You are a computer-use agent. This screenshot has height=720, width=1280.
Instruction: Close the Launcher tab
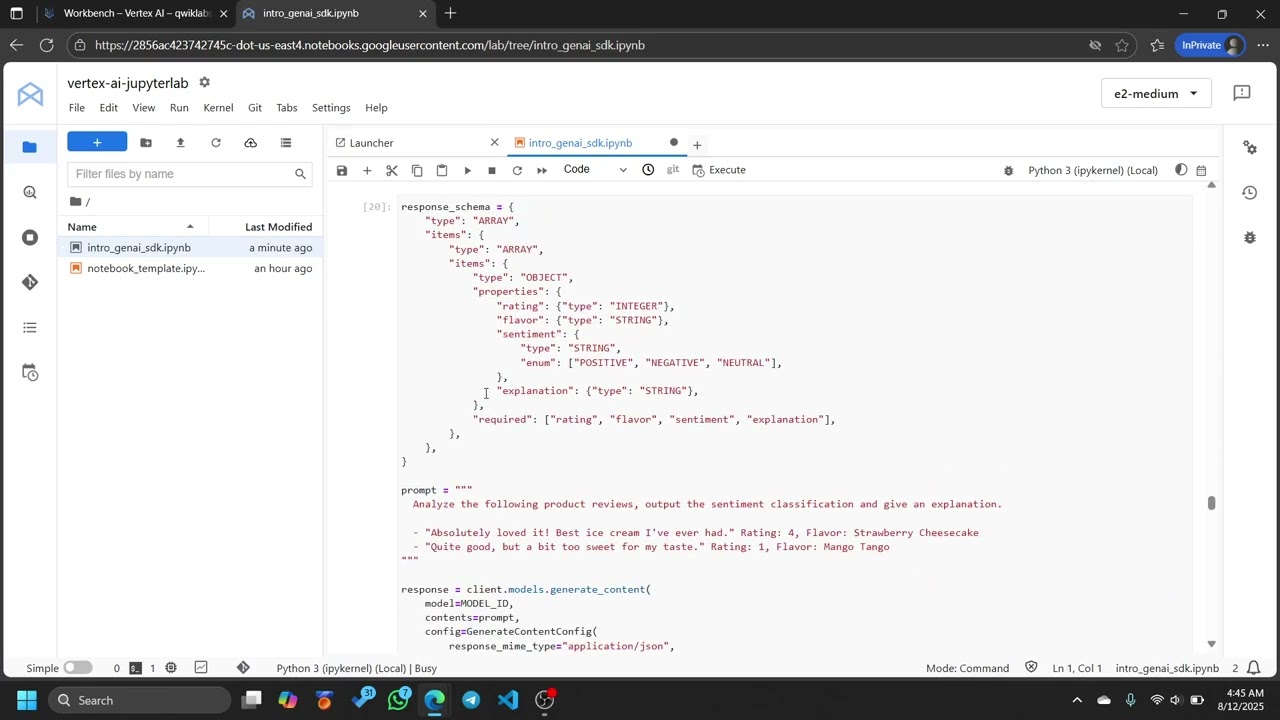tap(494, 143)
